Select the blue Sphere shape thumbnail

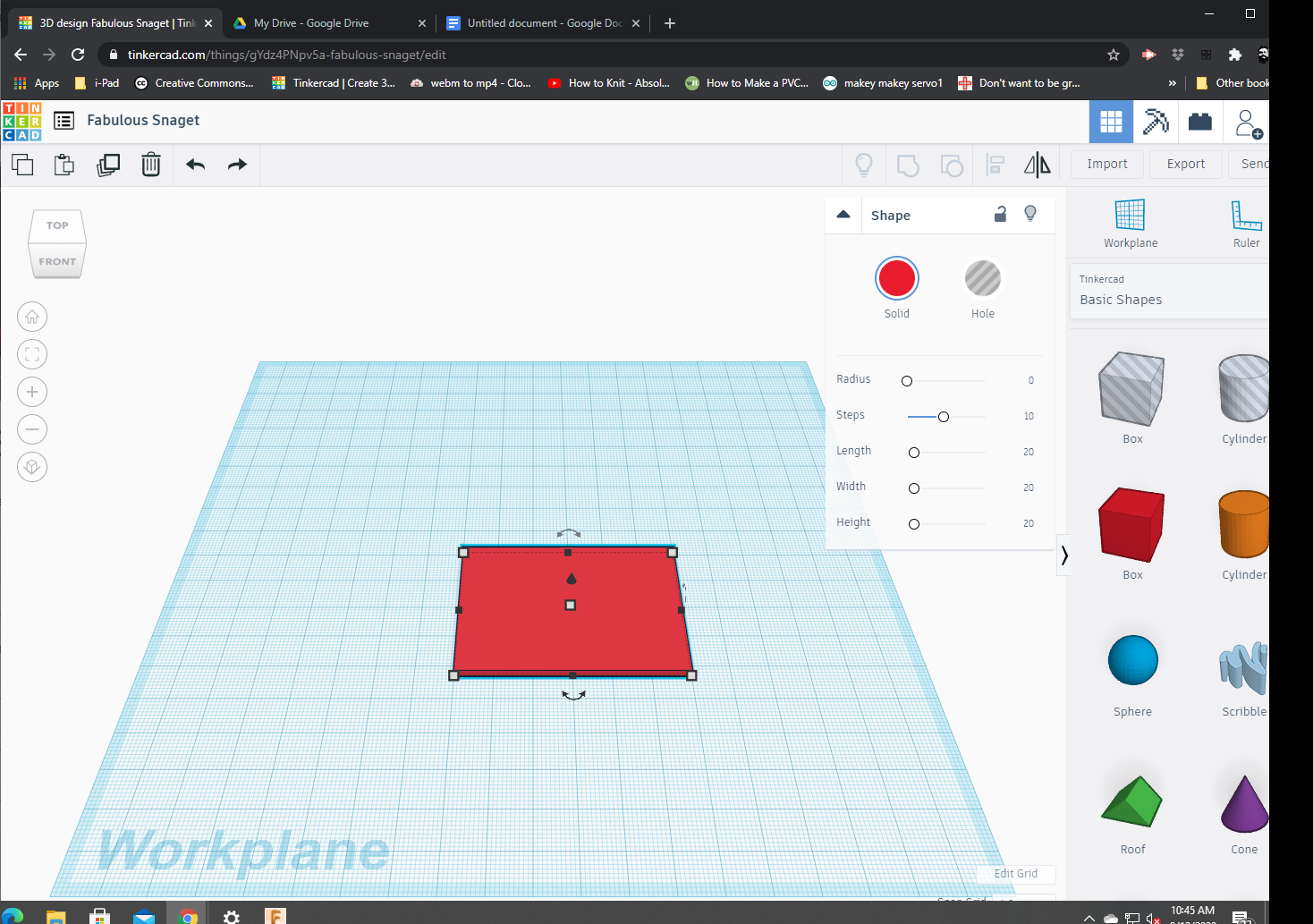1131,659
